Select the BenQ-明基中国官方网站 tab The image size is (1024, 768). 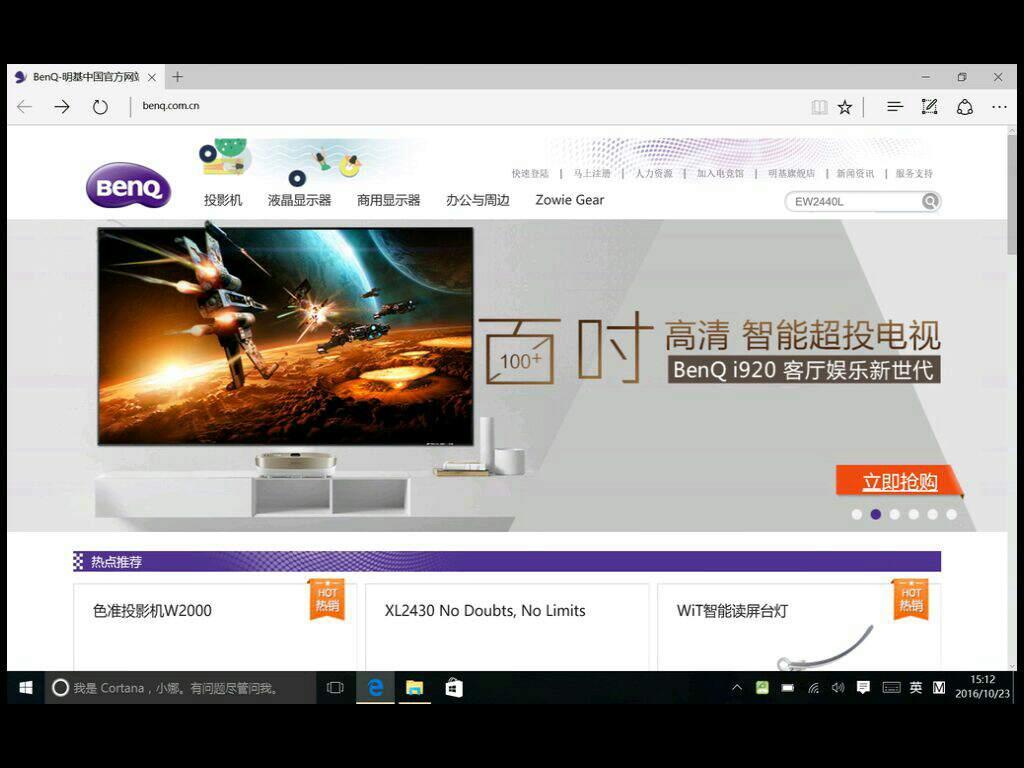(x=86, y=77)
